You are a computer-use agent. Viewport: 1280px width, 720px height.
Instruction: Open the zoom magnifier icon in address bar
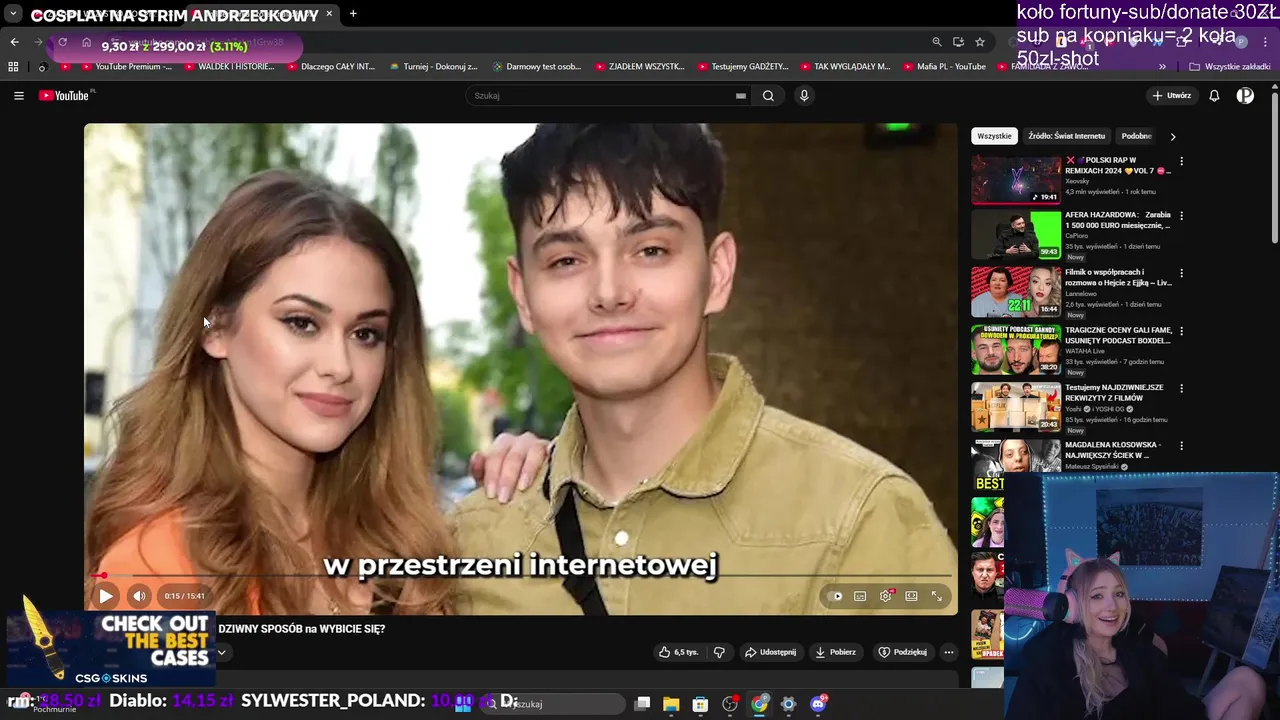(x=936, y=42)
